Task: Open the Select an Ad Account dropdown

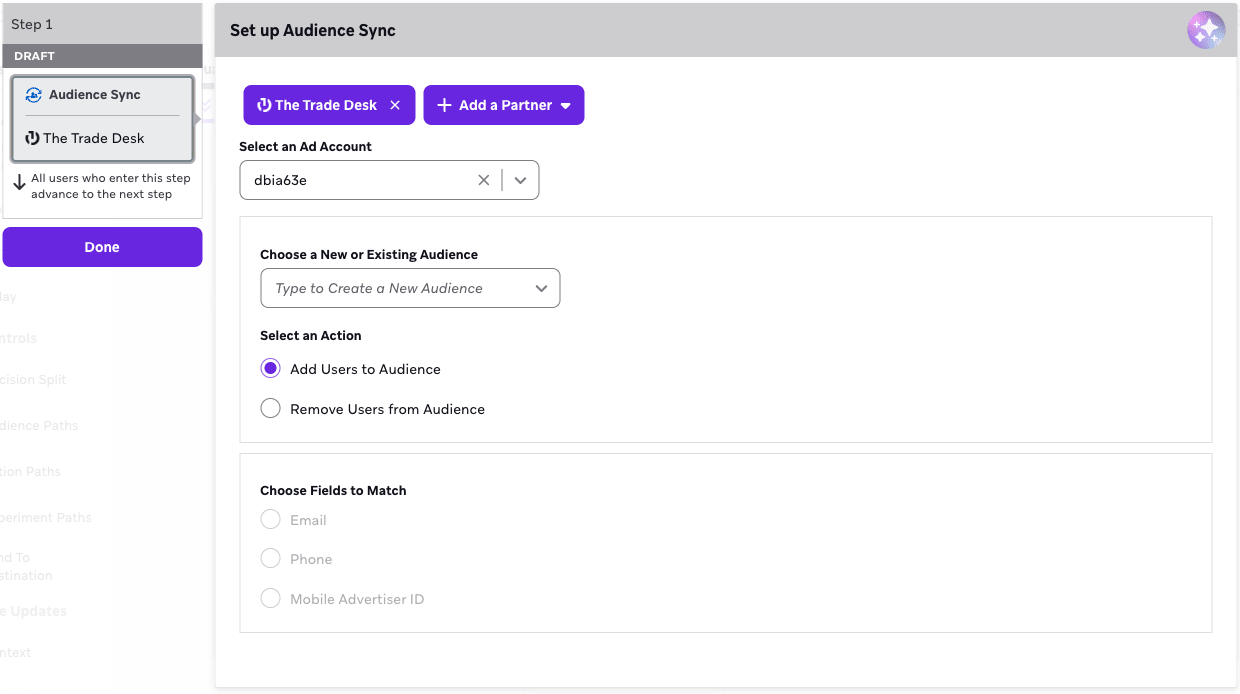Action: click(519, 180)
